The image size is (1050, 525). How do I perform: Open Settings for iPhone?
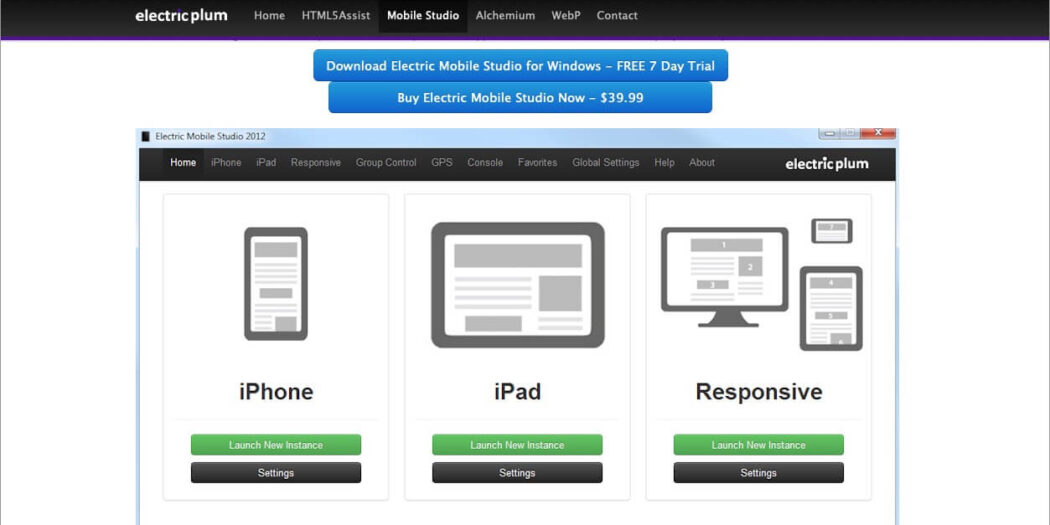[x=276, y=473]
